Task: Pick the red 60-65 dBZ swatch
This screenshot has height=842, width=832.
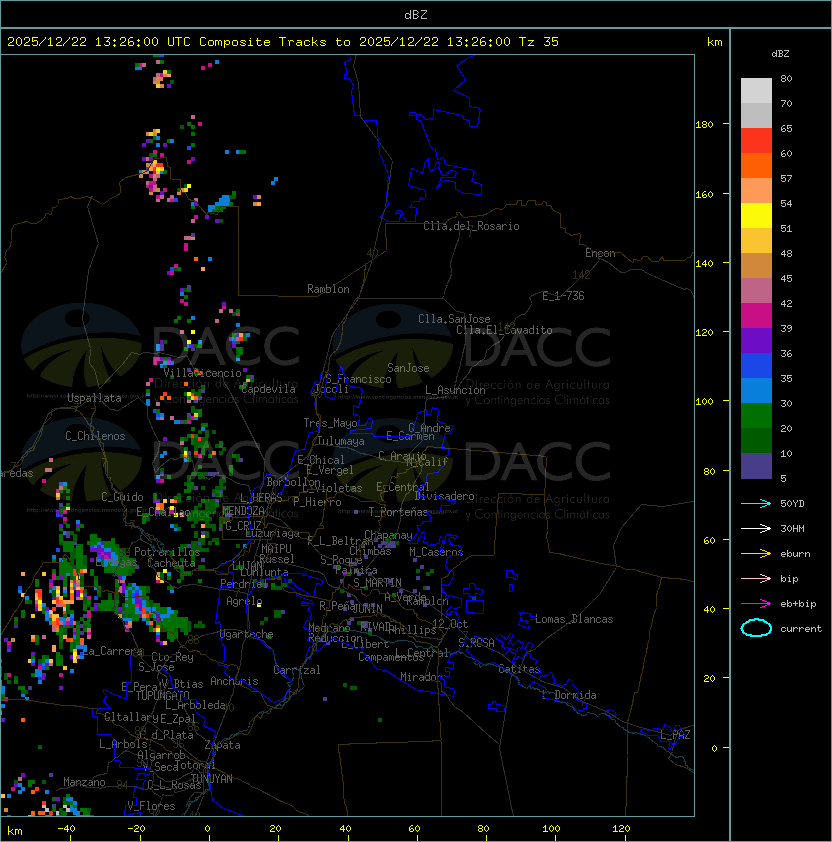Action: tap(756, 141)
